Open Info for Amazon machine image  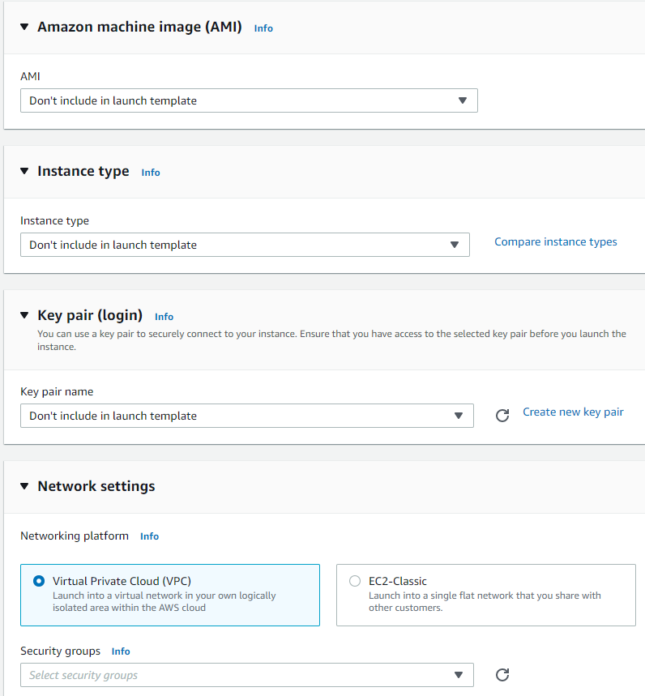point(263,28)
